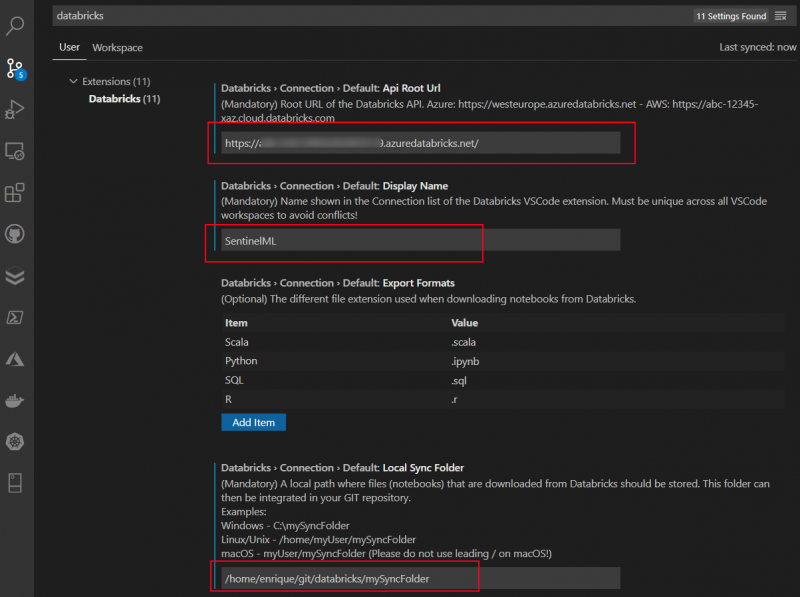Click the Display Name field containing SentinelML
This screenshot has height=597, width=800.
click(419, 239)
